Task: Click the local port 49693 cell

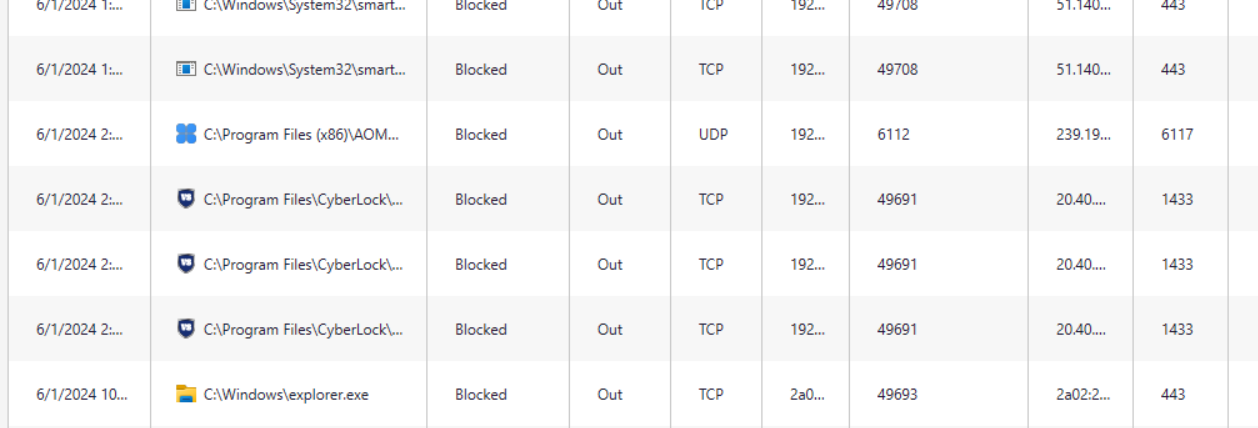Action: point(897,394)
